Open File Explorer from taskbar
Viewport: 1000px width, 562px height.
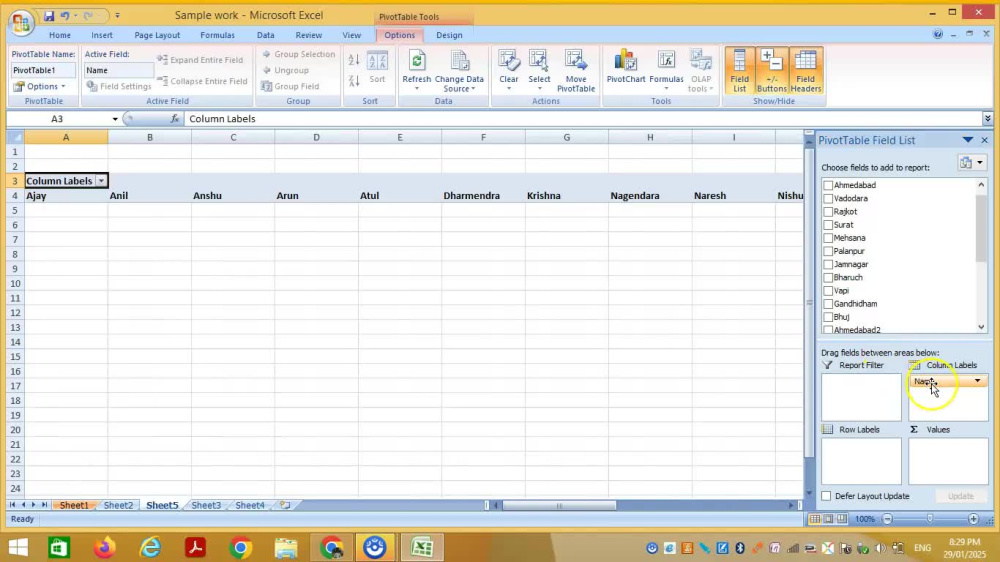286,547
